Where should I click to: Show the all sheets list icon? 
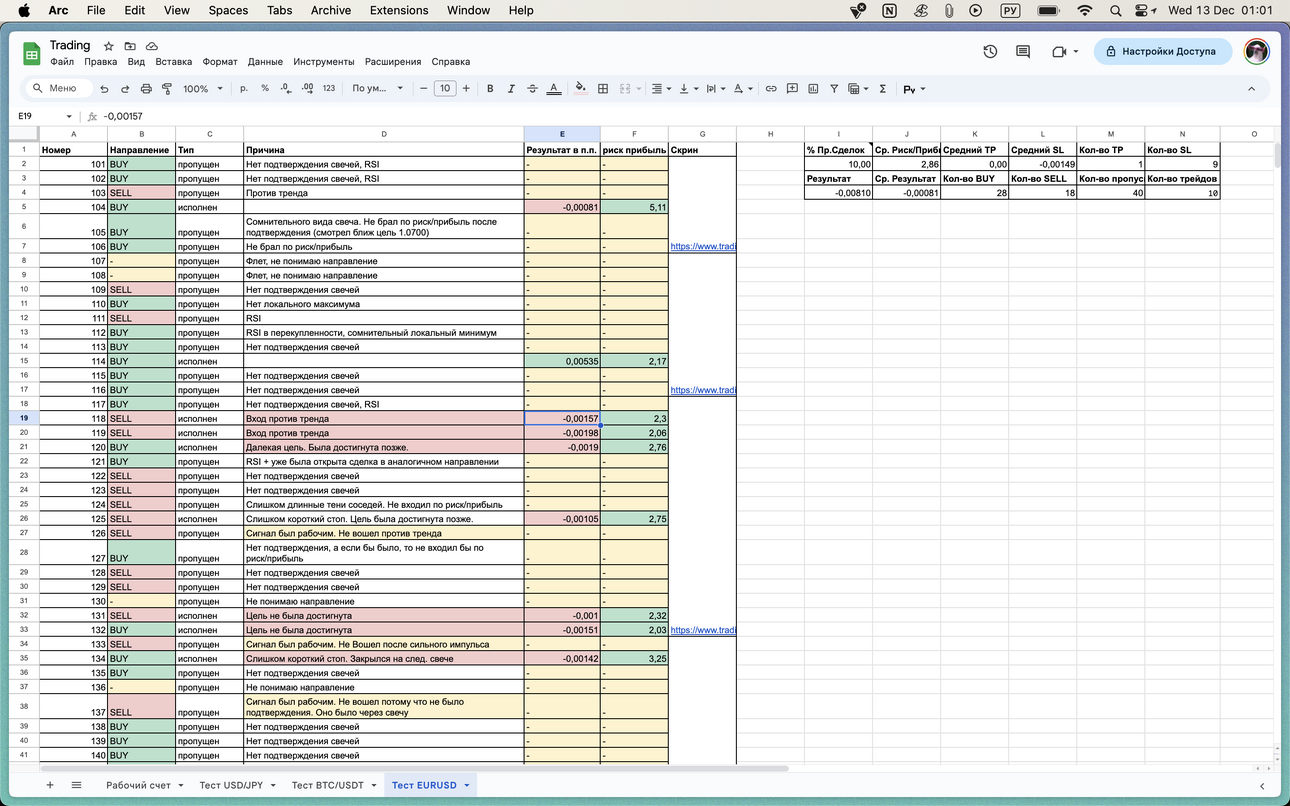(x=77, y=785)
